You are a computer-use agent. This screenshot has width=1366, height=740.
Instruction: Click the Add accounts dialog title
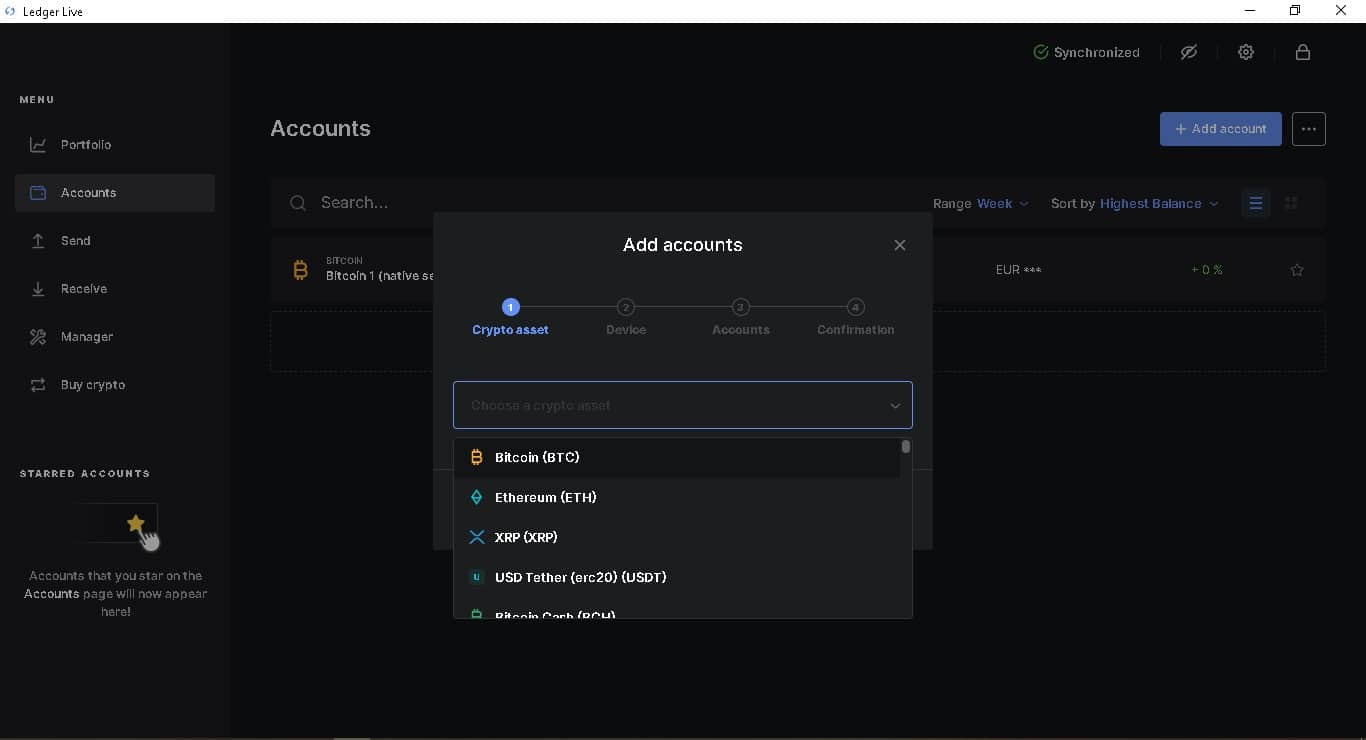(x=683, y=245)
